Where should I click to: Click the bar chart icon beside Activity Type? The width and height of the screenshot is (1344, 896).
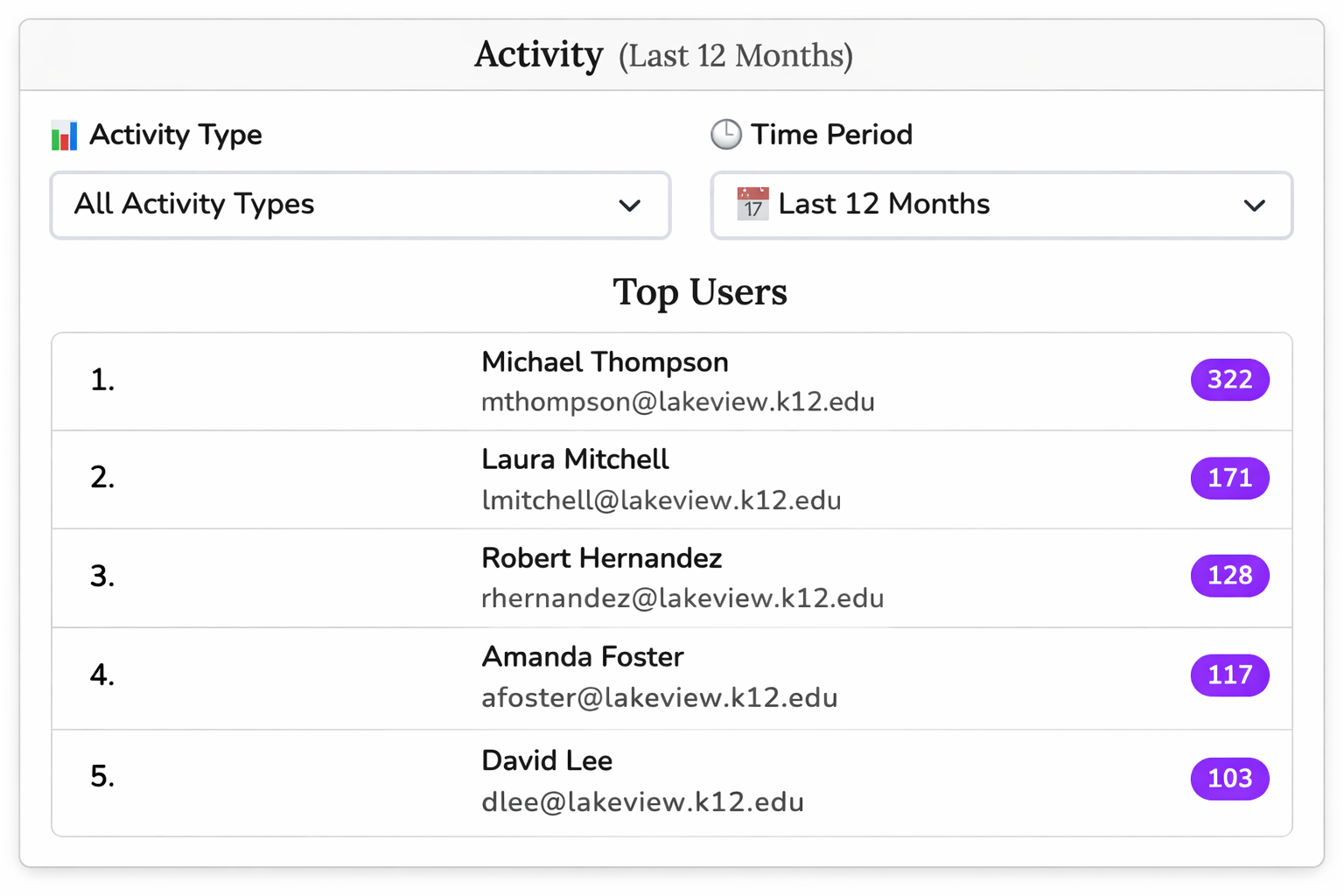(x=63, y=134)
